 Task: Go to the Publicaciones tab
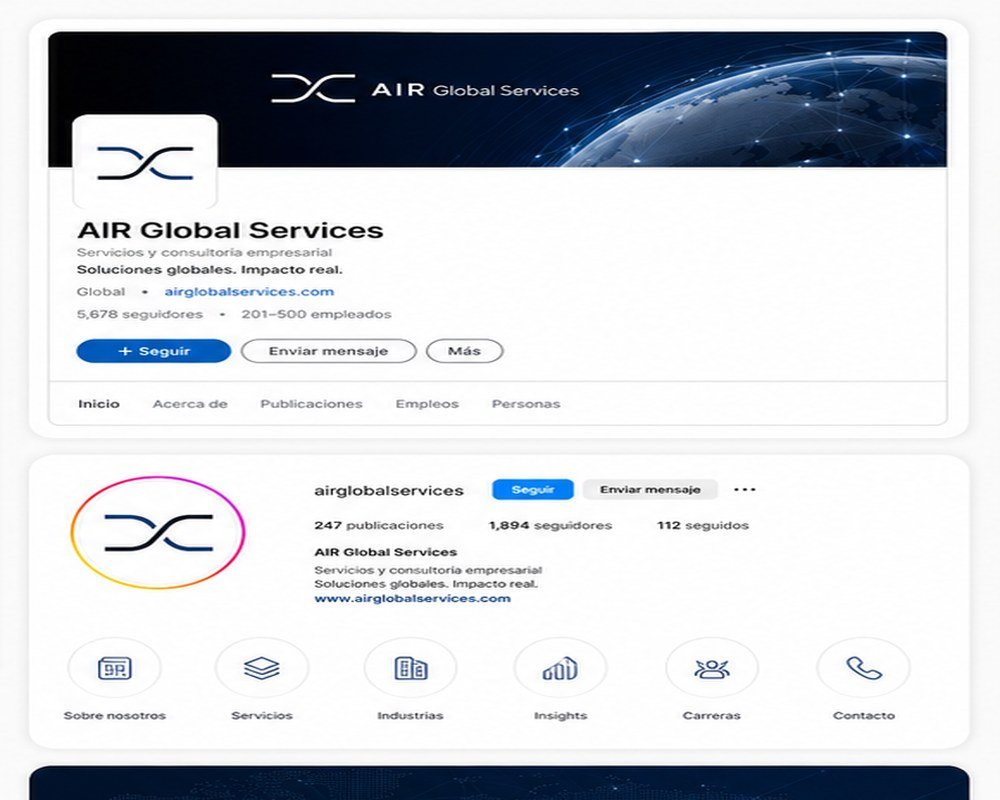(311, 404)
